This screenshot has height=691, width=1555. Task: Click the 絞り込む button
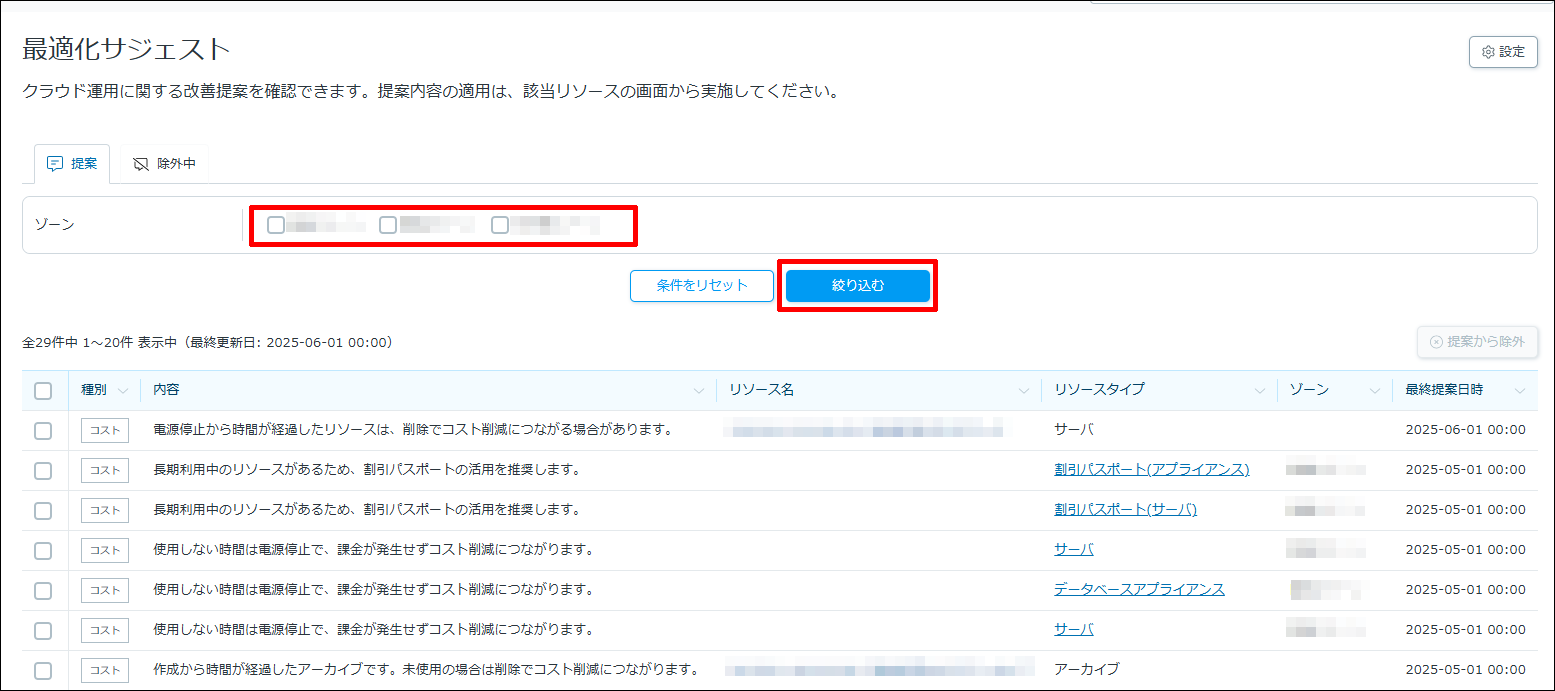tap(858, 285)
